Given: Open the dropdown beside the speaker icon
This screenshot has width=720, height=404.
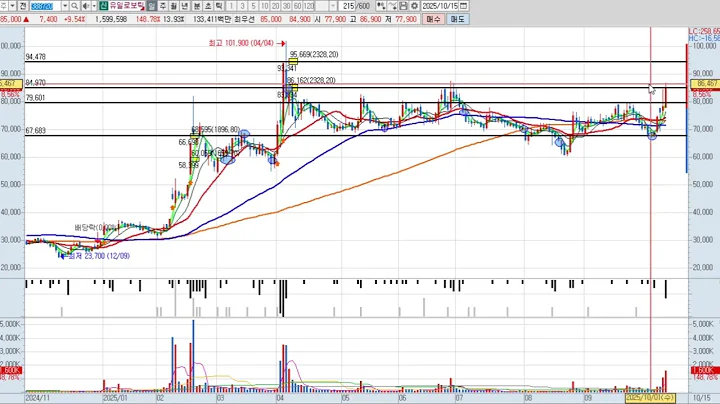Looking at the screenshot, I should pyautogui.click(x=94, y=6).
